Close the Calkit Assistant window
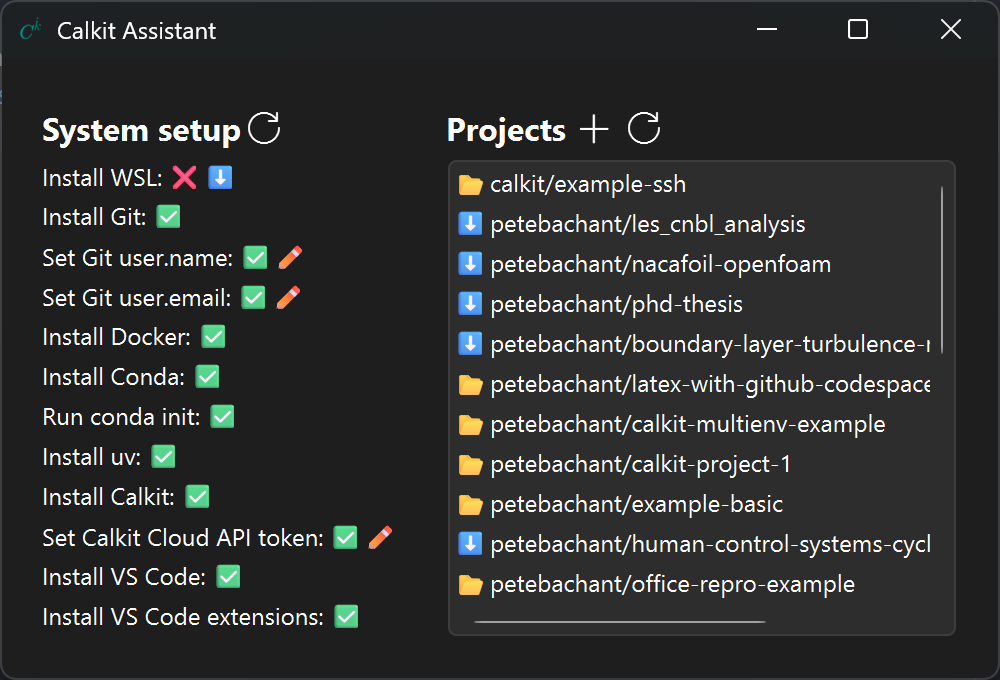 (950, 29)
